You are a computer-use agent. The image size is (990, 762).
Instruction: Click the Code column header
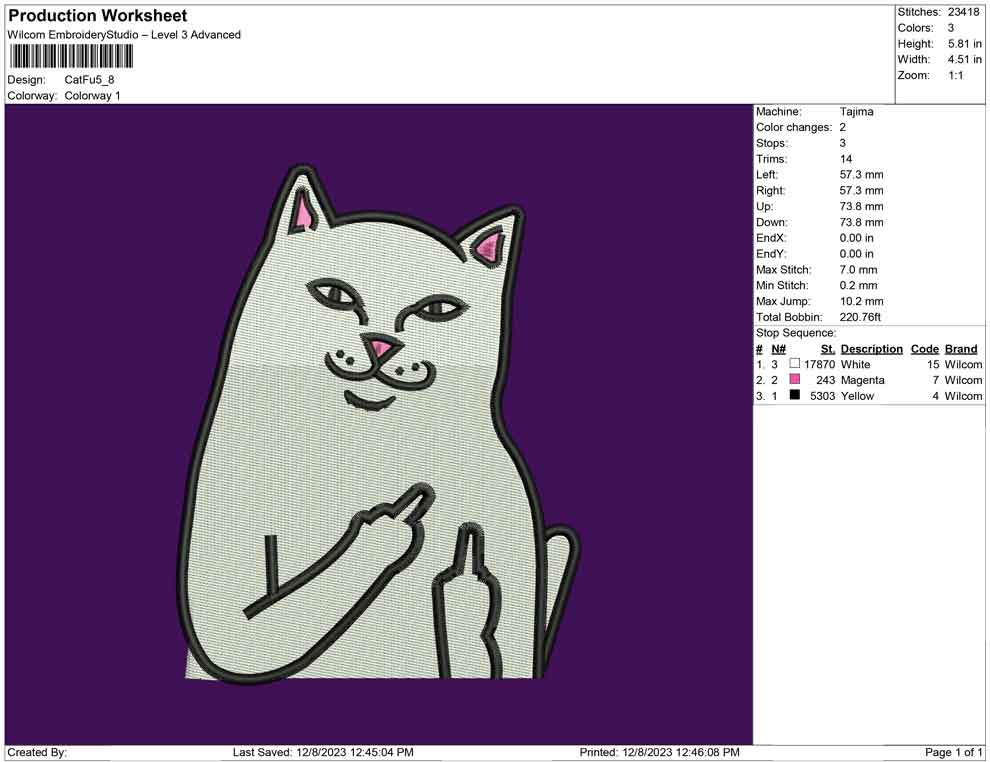click(924, 349)
